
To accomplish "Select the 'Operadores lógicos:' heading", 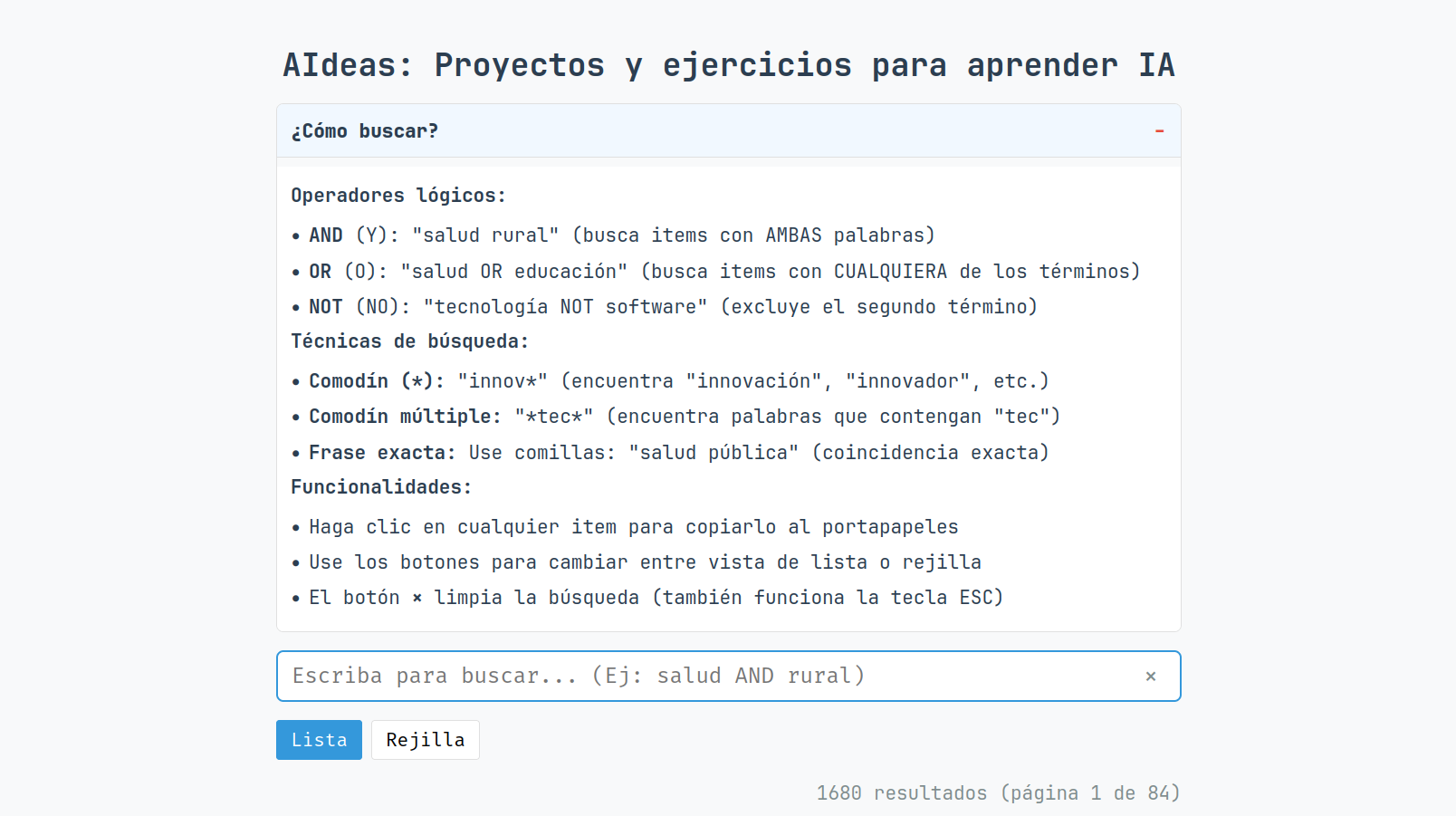I will (x=398, y=196).
